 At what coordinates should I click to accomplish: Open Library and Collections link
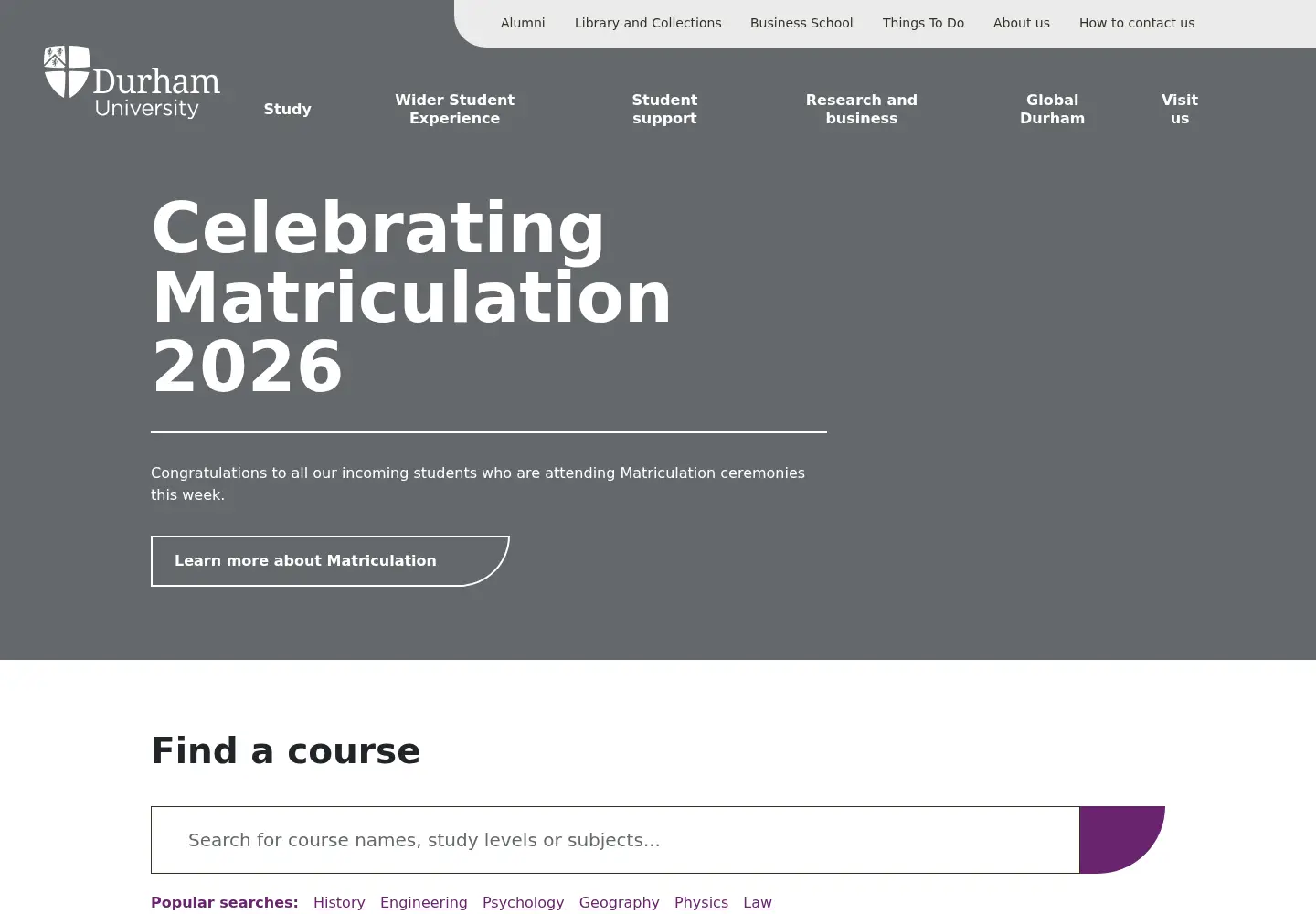pos(648,23)
